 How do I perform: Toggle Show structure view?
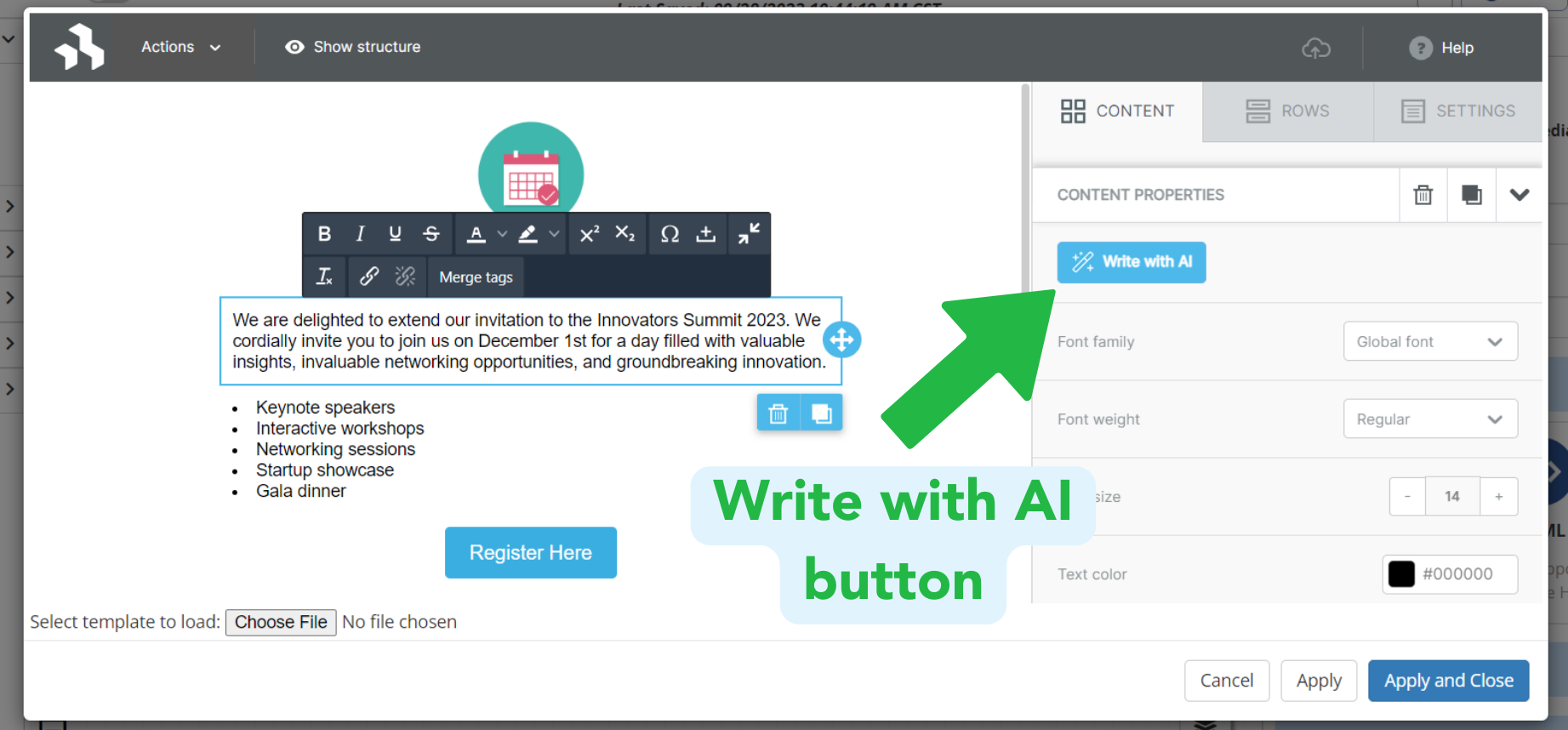353,47
